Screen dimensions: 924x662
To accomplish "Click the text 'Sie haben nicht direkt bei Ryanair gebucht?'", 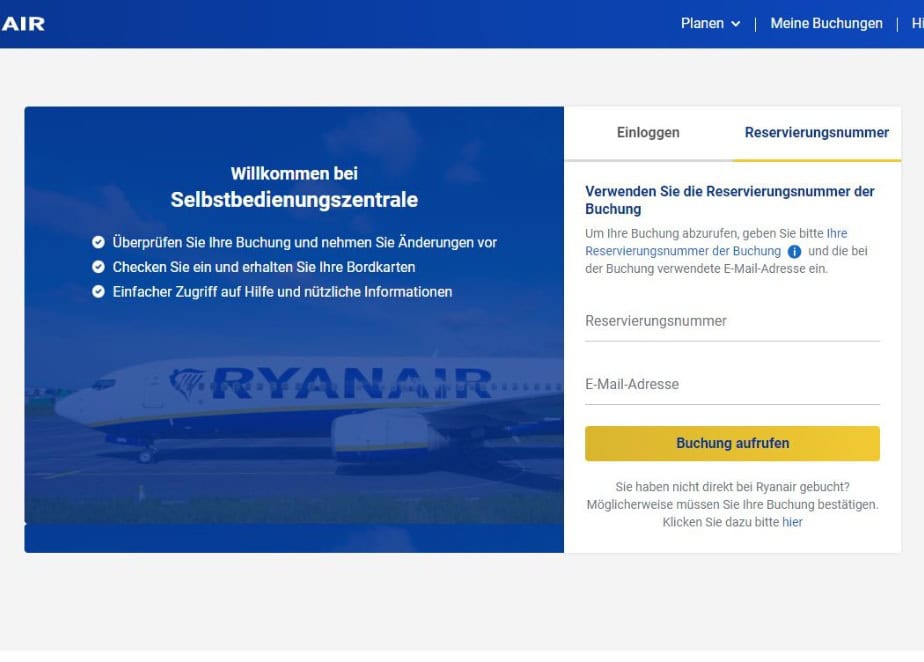I will [732, 487].
